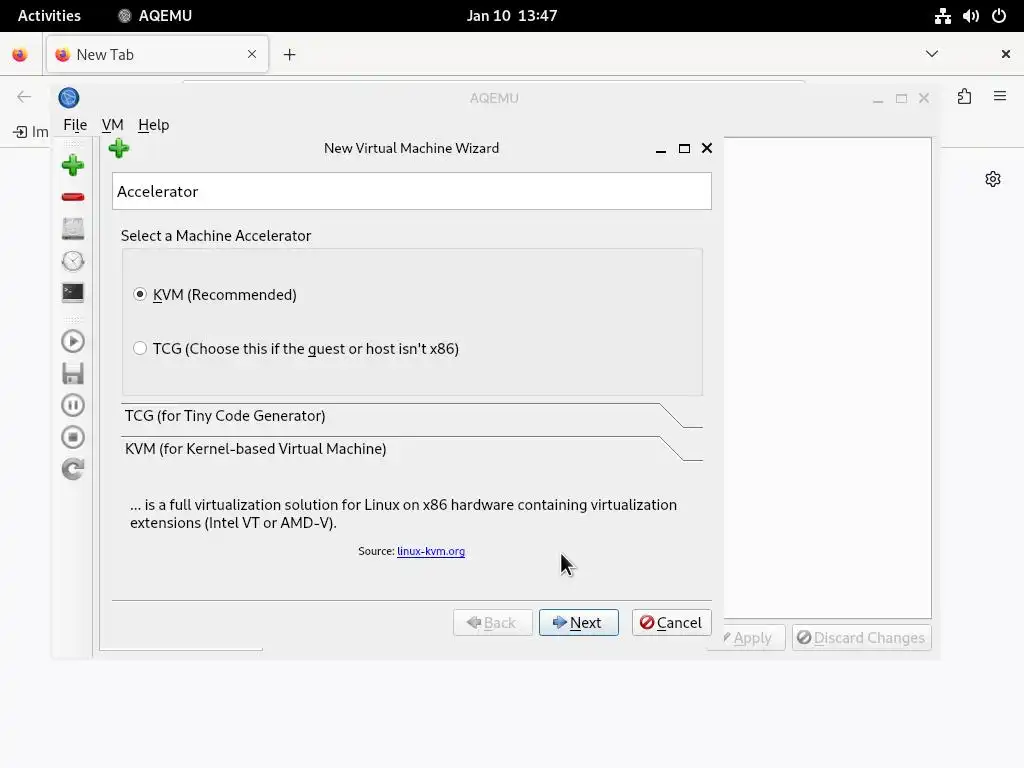The height and width of the screenshot is (768, 1024).
Task: Click the AQEMU globe logo icon
Action: coord(69,98)
